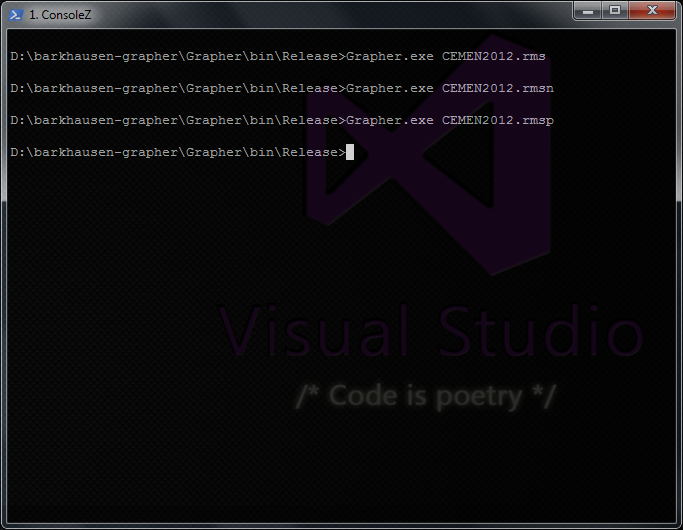
Task: Maximize the ConsoleZ window
Action: coord(615,10)
